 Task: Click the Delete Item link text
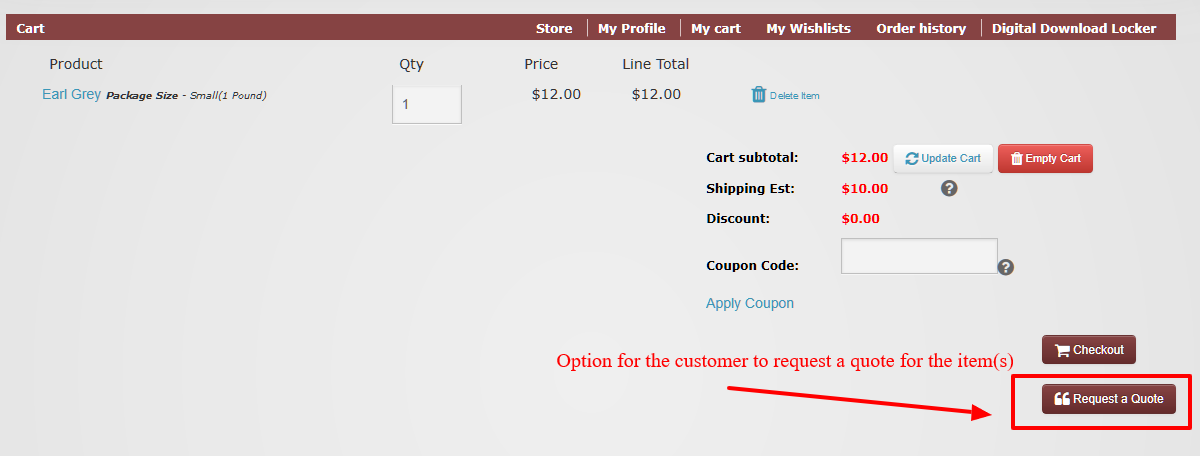(x=795, y=96)
